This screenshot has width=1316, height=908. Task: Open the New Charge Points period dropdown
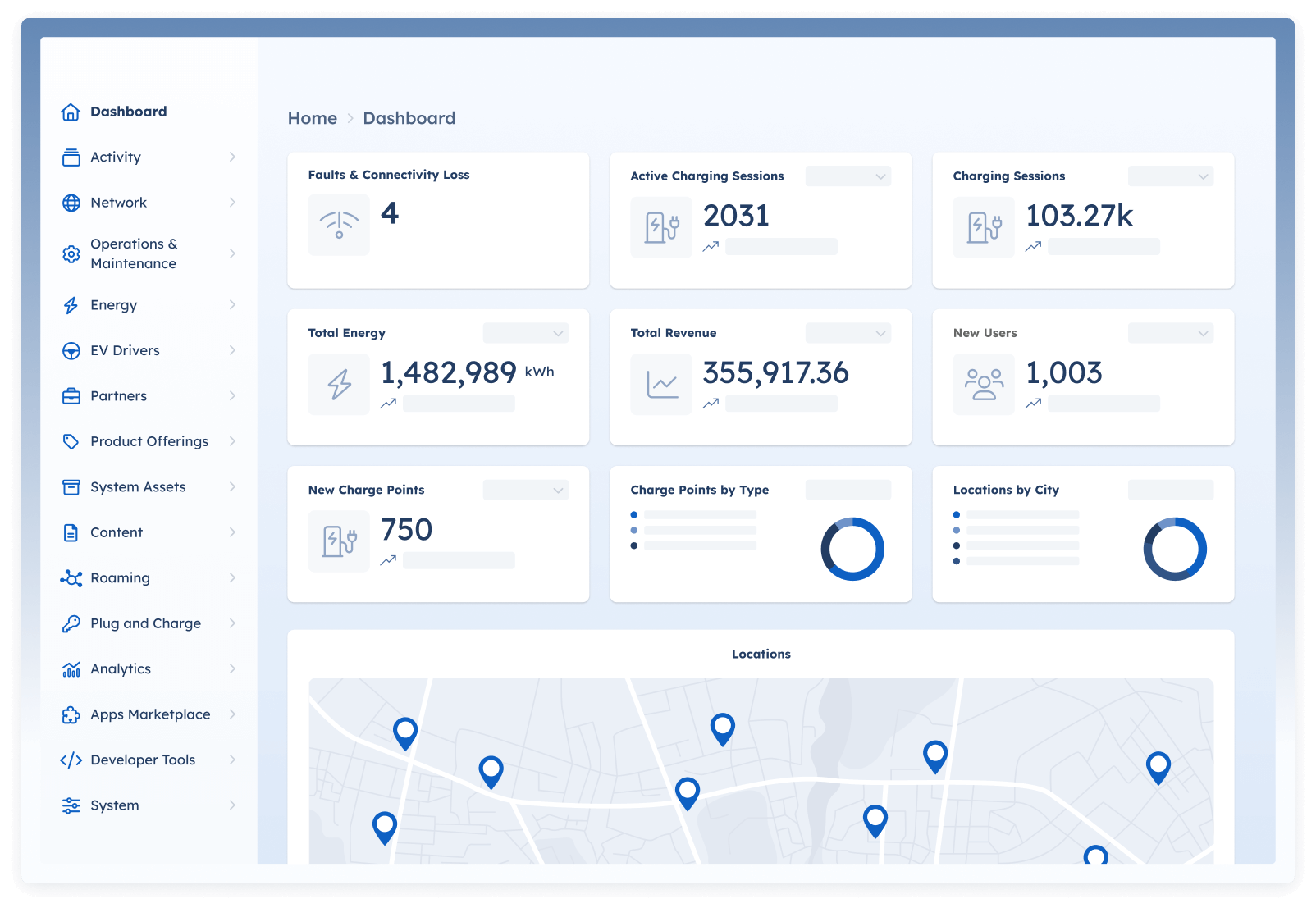(526, 491)
